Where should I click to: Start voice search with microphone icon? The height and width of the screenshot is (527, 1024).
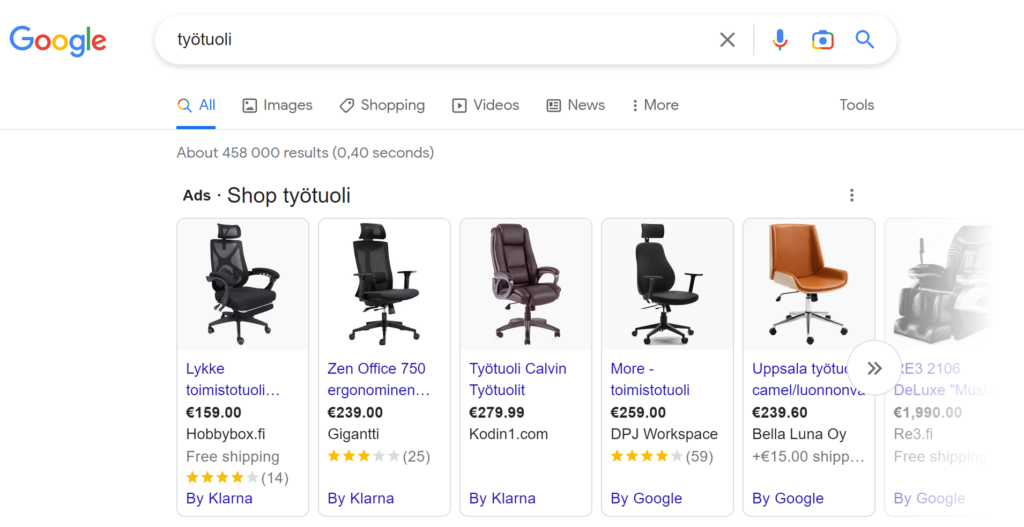[x=779, y=40]
